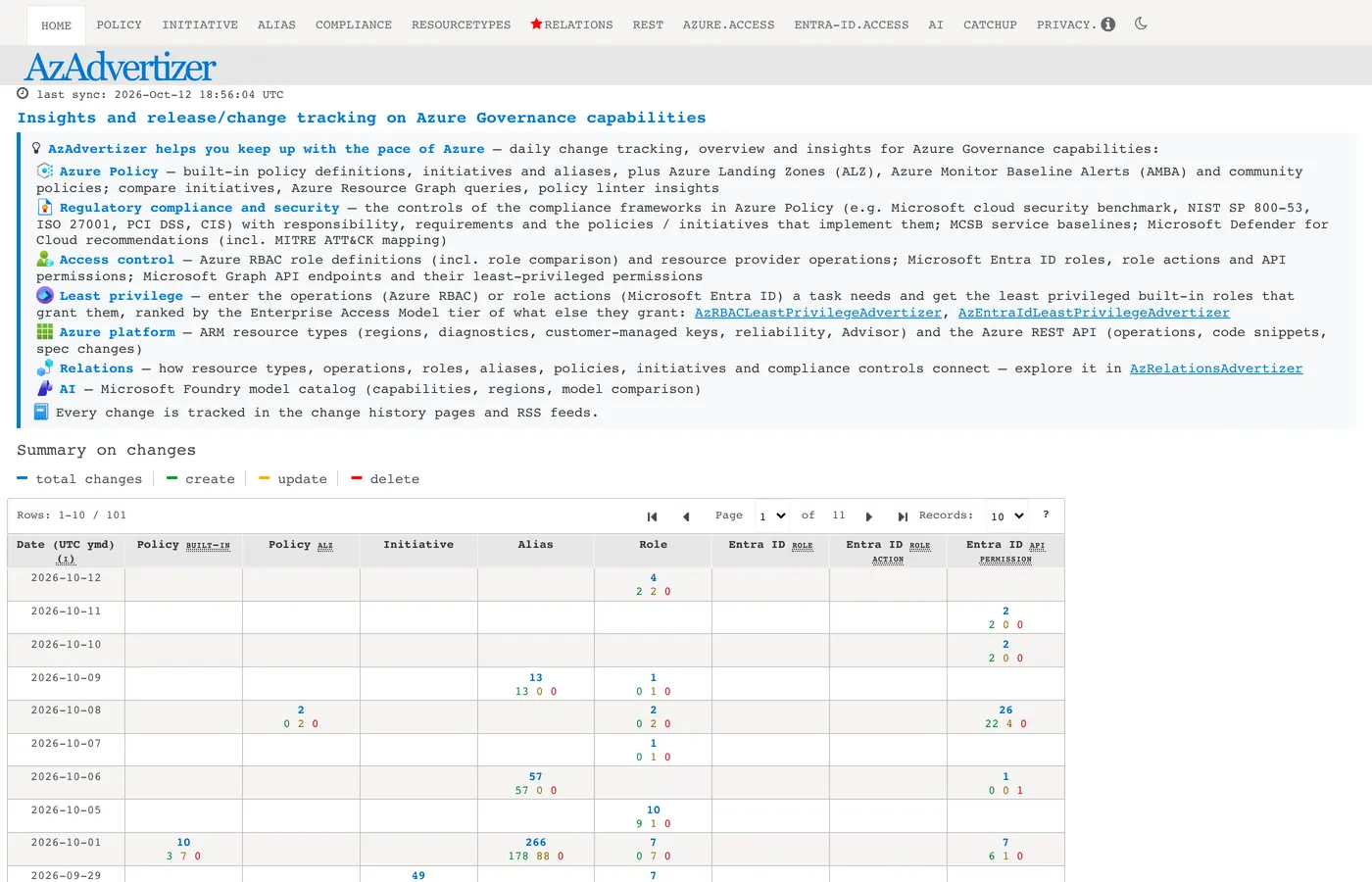Toggle the update legend entry
Image resolution: width=1372 pixels, height=882 pixels.
[293, 479]
